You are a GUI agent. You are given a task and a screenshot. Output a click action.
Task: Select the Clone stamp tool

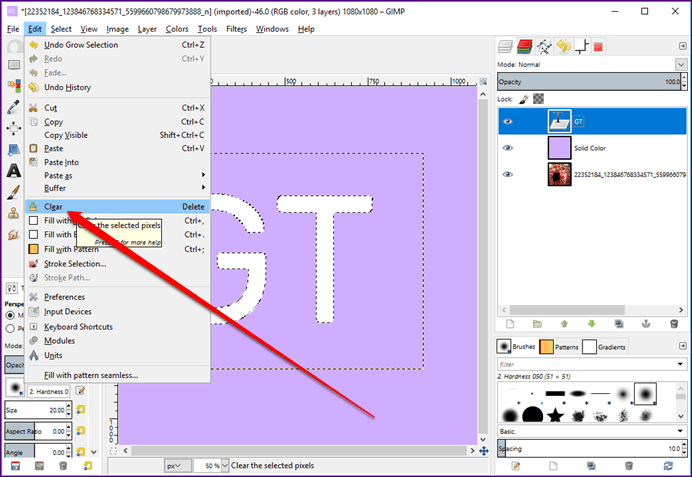click(14, 214)
